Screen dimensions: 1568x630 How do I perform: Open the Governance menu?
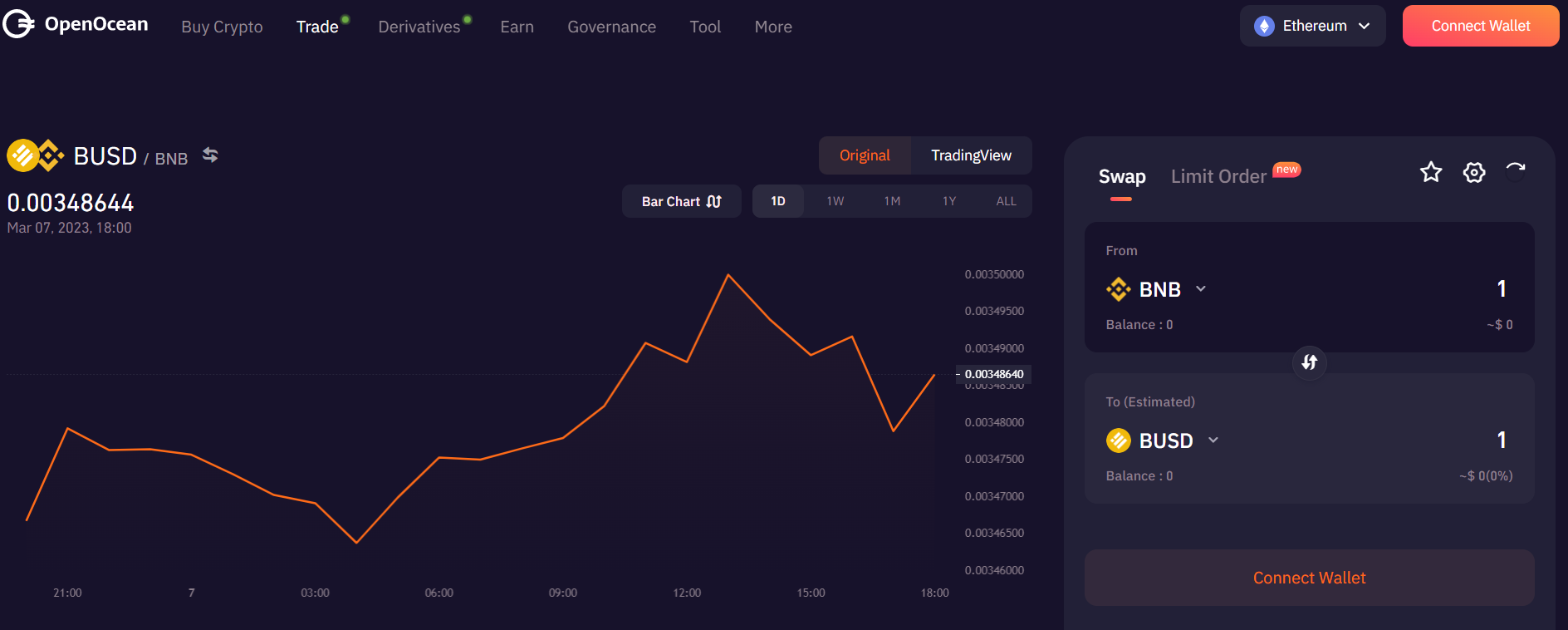tap(611, 27)
